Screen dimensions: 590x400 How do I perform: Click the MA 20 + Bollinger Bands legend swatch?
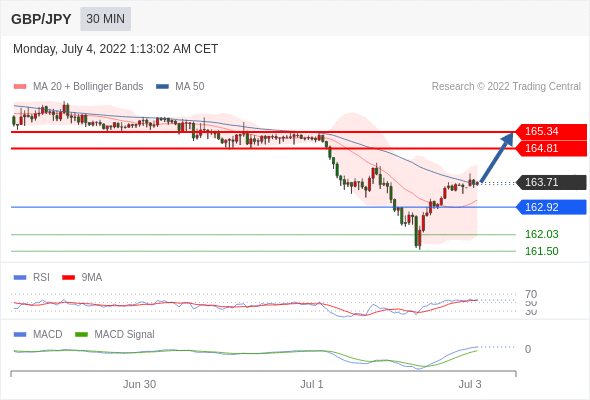coord(20,87)
